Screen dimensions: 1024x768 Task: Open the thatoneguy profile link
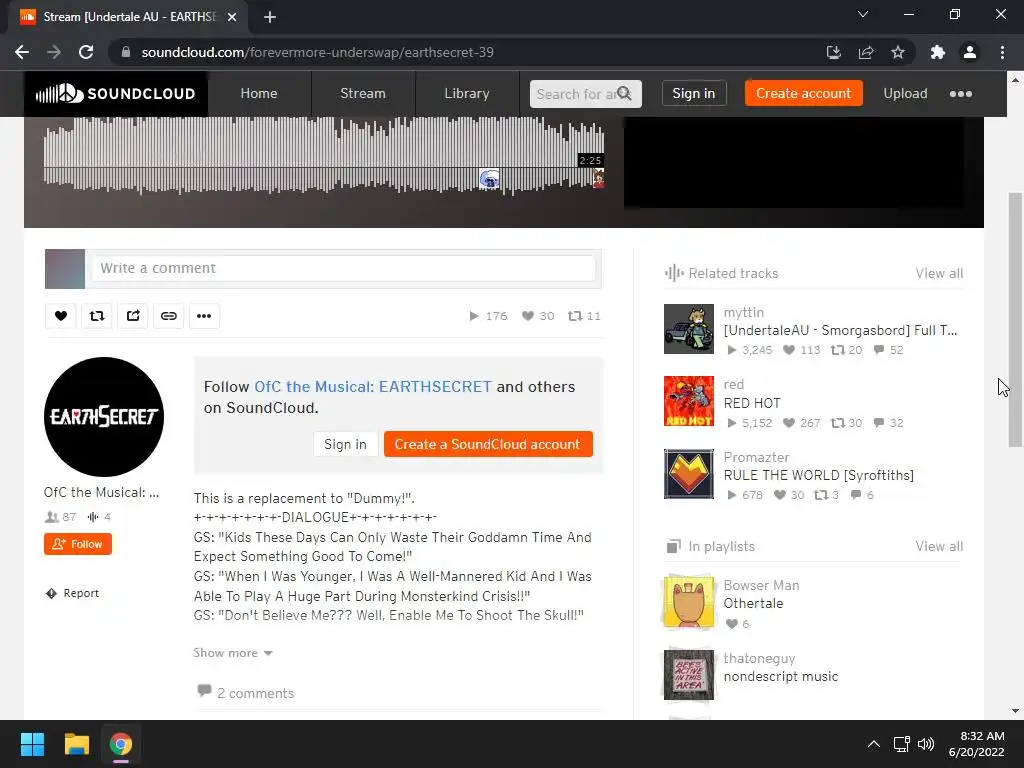click(759, 658)
